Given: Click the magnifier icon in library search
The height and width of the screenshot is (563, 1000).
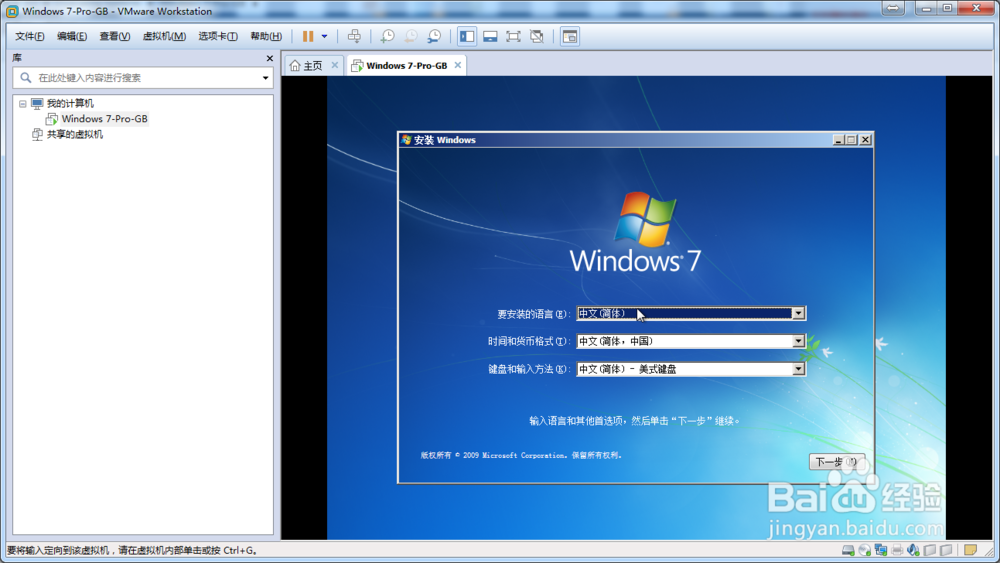Looking at the screenshot, I should 26,78.
